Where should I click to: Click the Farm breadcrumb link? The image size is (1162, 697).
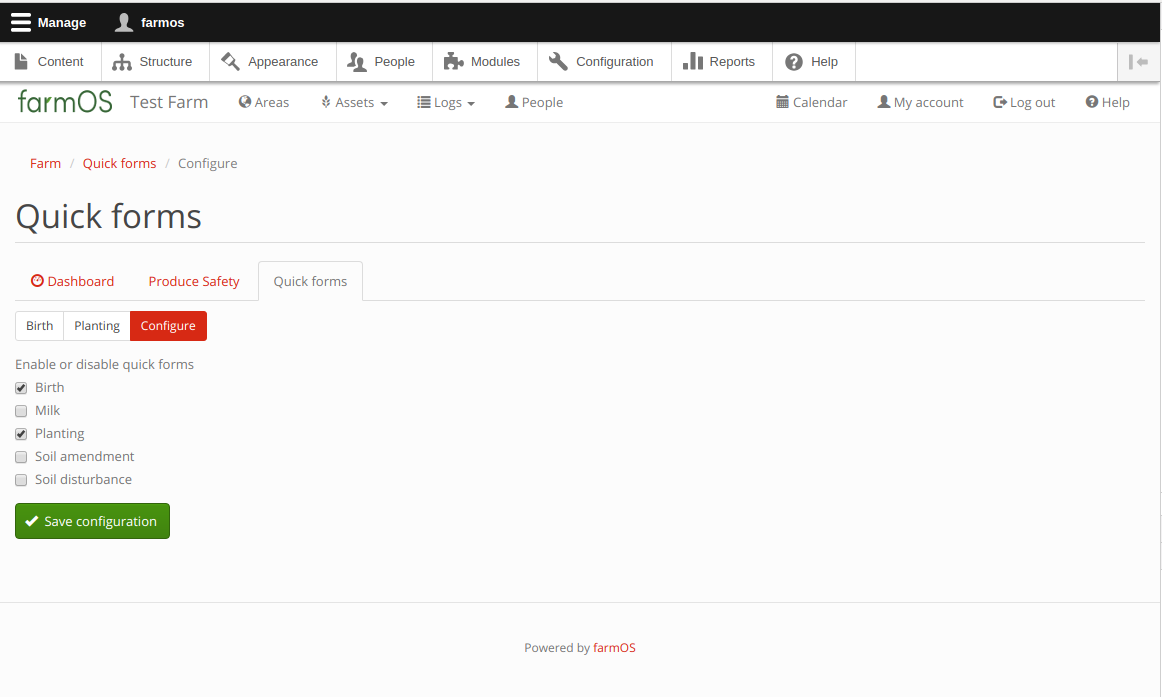45,163
